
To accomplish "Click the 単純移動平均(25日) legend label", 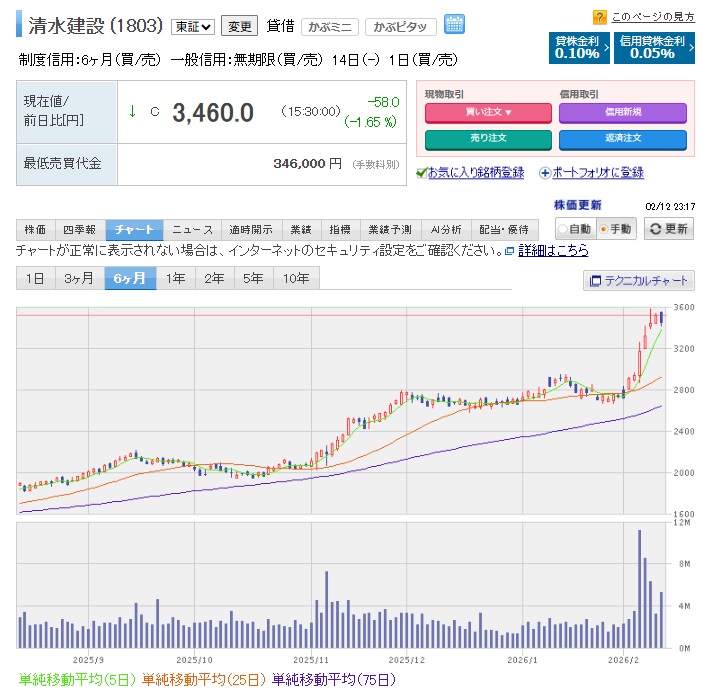I will point(204,679).
